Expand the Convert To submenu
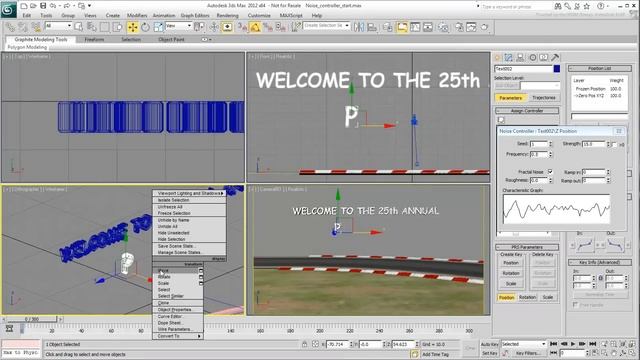The width and height of the screenshot is (640, 360). click(178, 336)
